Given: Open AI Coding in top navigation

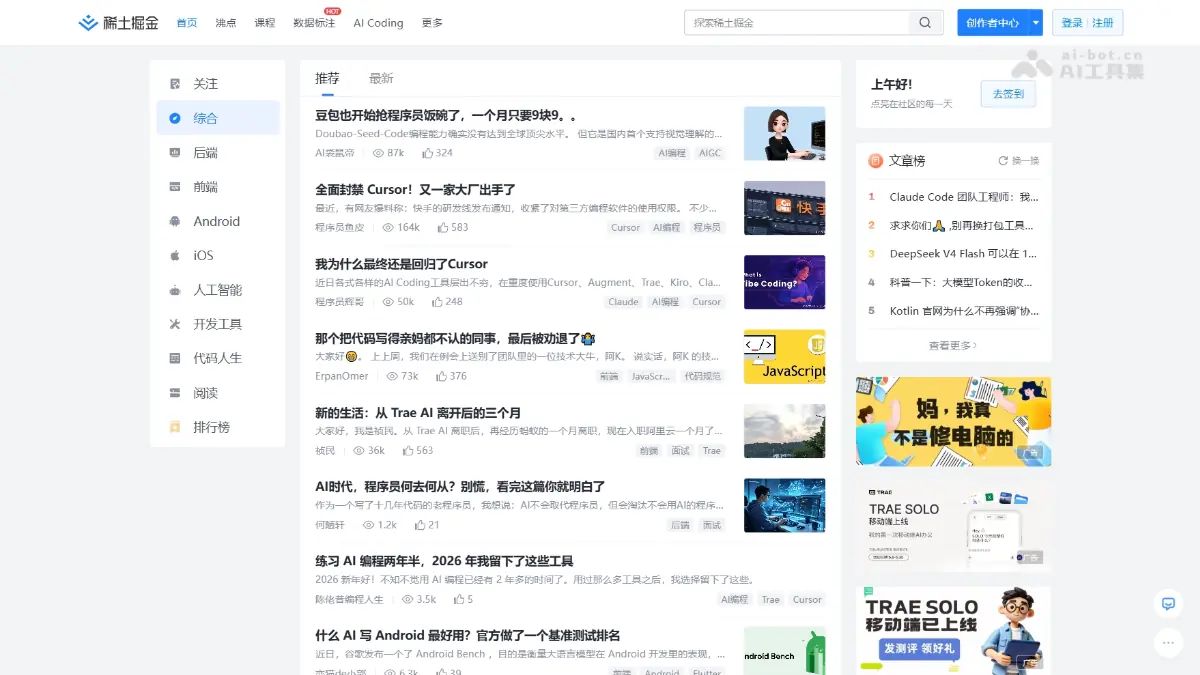Looking at the screenshot, I should tap(378, 23).
